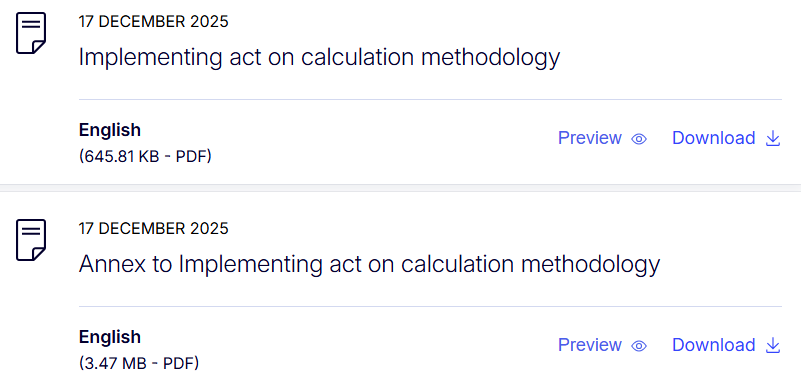Click the (645.81 KB - PDF) file size text
This screenshot has width=801, height=384.
[x=145, y=156]
